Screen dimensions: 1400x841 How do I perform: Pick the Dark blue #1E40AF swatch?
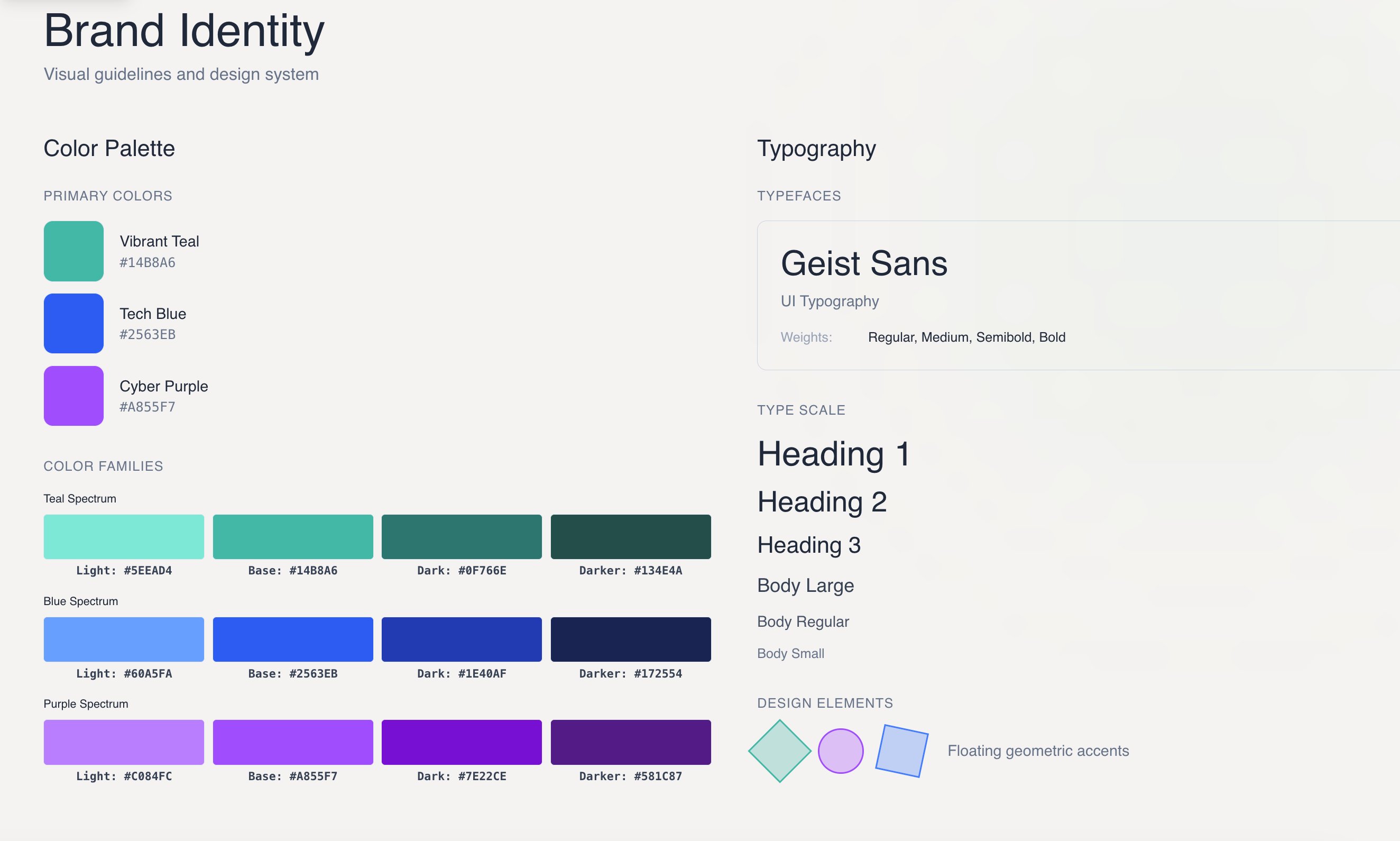coord(462,639)
